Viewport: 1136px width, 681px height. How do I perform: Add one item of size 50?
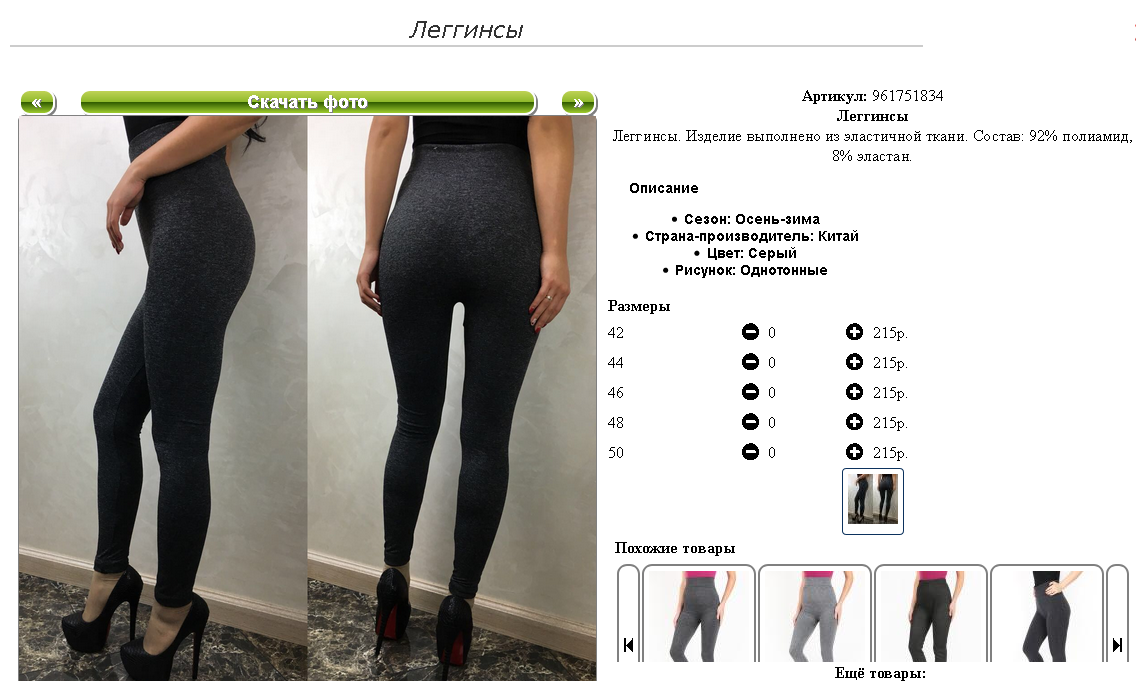tap(854, 452)
